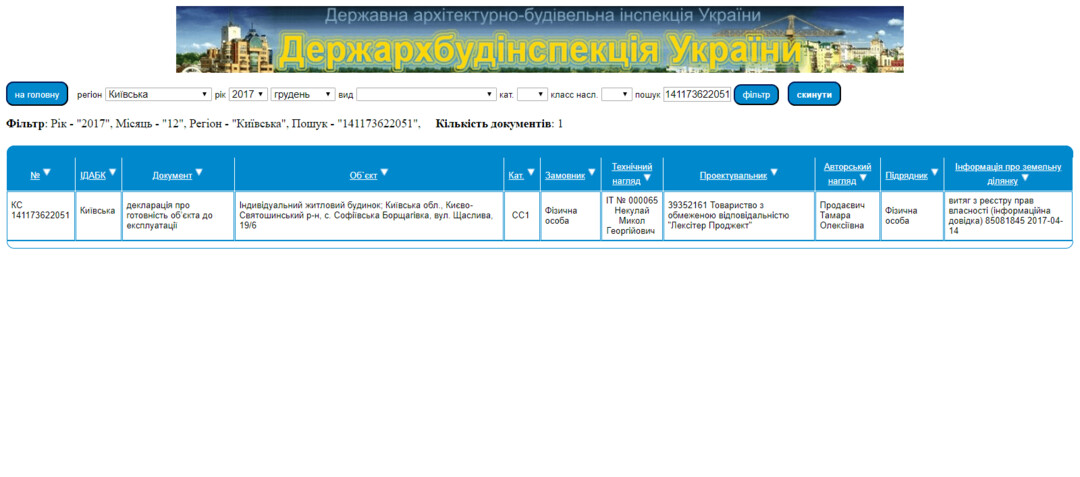Screen dimensions: 1080x477
Task: Click the sort arrow icon beside № column
Action: pos(47,173)
